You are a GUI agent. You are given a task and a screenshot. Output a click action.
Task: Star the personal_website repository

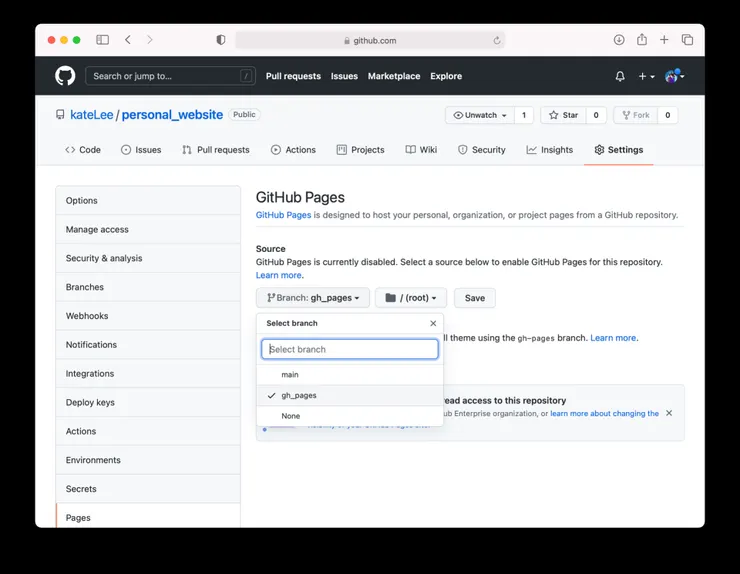point(564,115)
